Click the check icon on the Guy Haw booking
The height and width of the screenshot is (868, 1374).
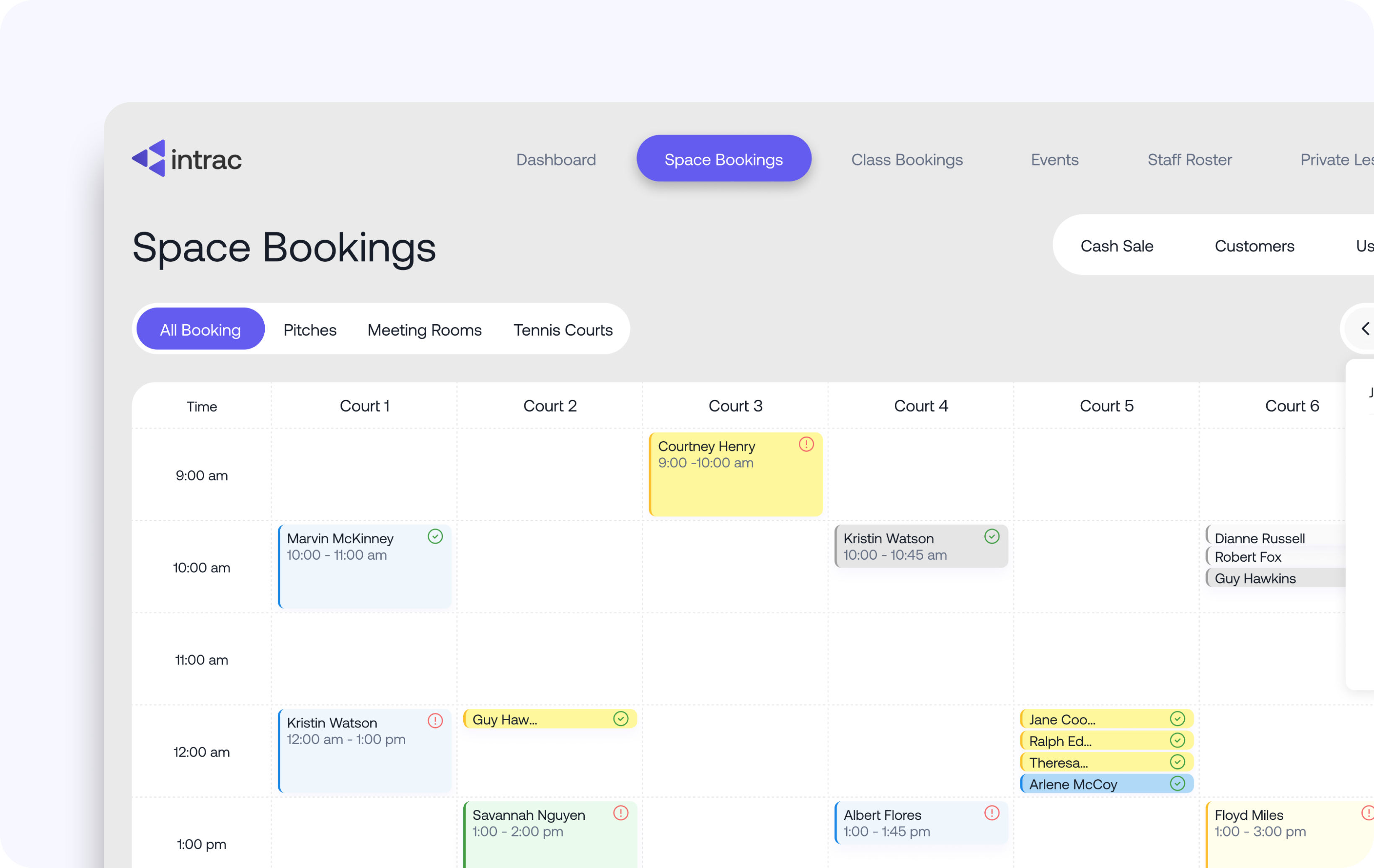[x=621, y=719]
